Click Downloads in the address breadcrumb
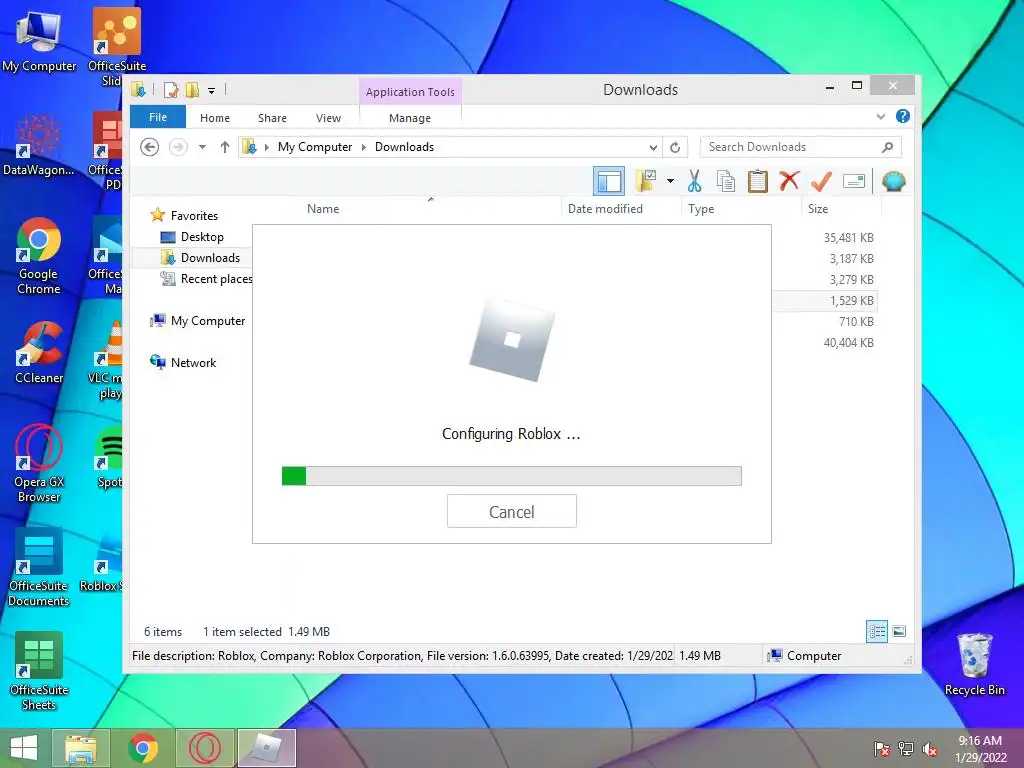1024x768 pixels. (404, 147)
